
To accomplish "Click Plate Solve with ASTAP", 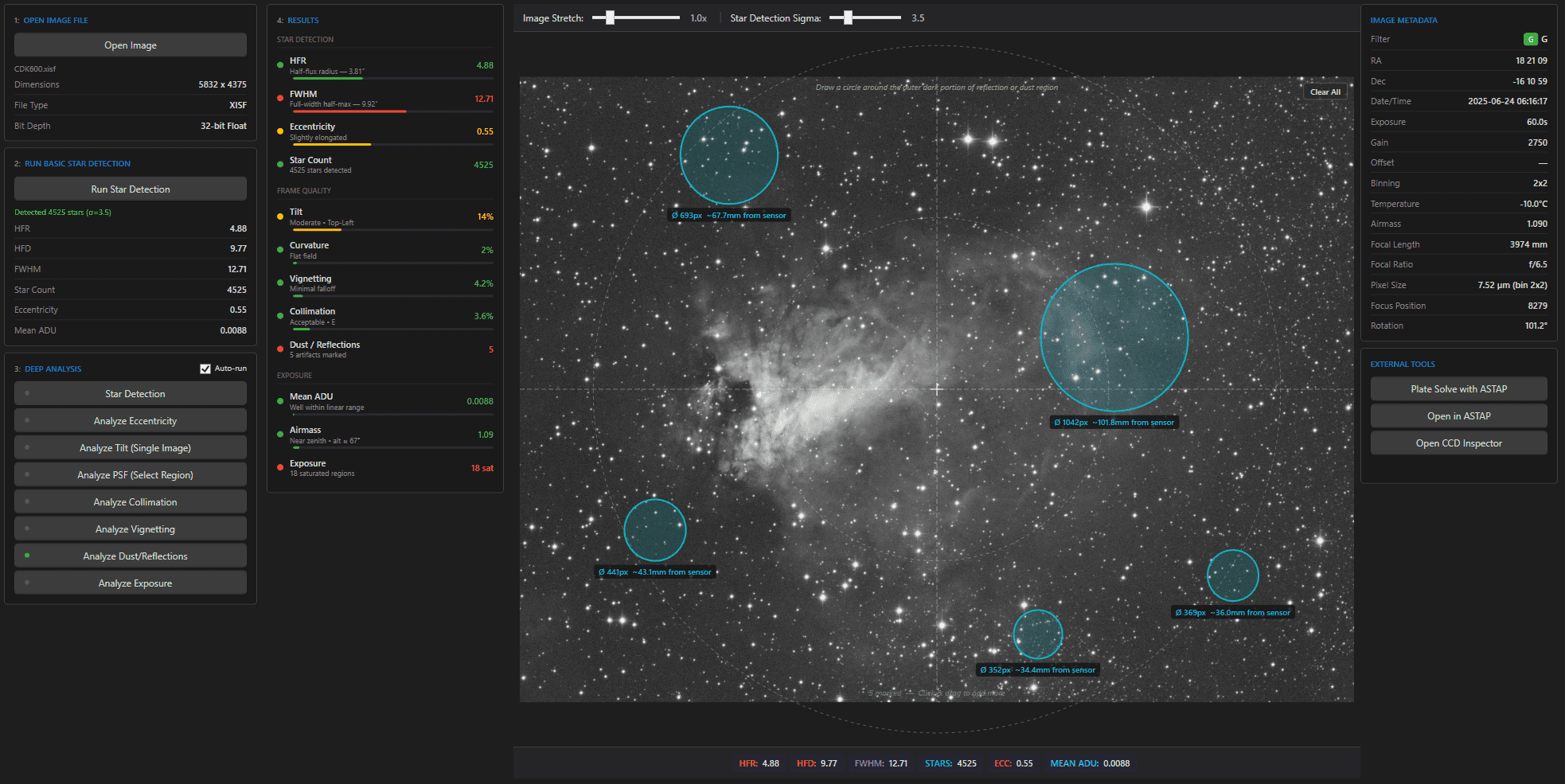I will tap(1458, 389).
